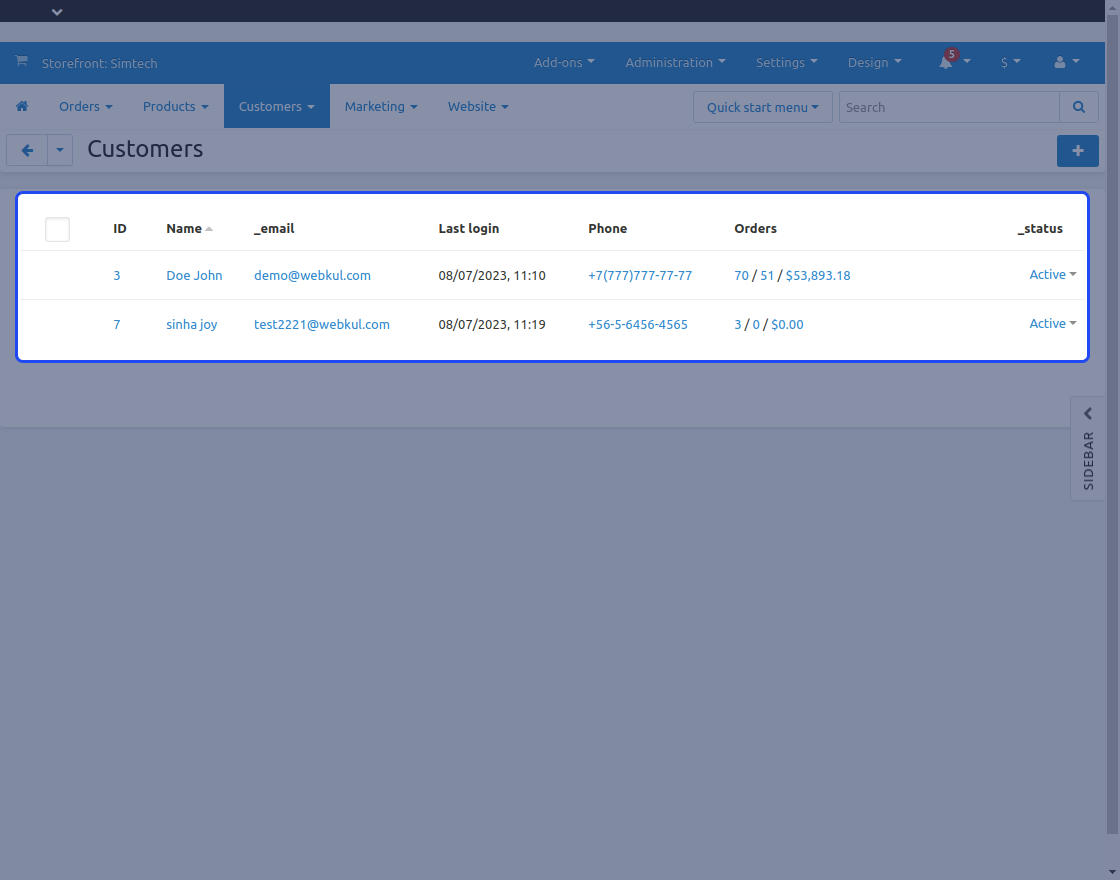The height and width of the screenshot is (880, 1120).
Task: Click paid orders 51 link
Action: [767, 275]
